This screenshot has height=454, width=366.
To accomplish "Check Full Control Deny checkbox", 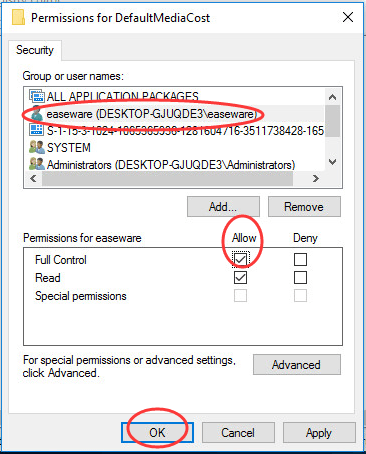I will click(x=300, y=259).
